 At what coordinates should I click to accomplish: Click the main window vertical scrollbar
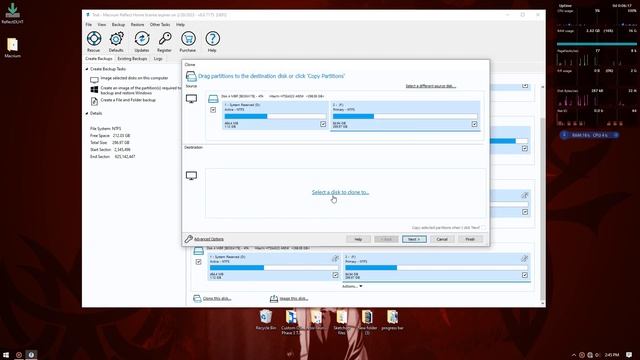542,195
